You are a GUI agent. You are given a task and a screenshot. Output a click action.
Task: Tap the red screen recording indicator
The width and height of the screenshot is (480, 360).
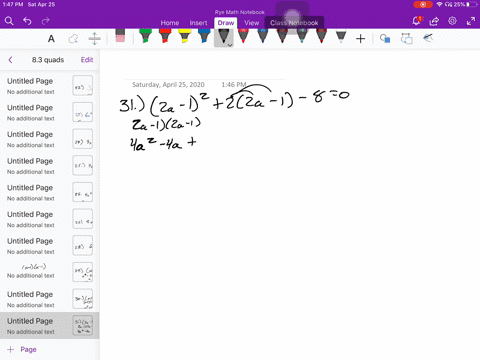point(423,5)
